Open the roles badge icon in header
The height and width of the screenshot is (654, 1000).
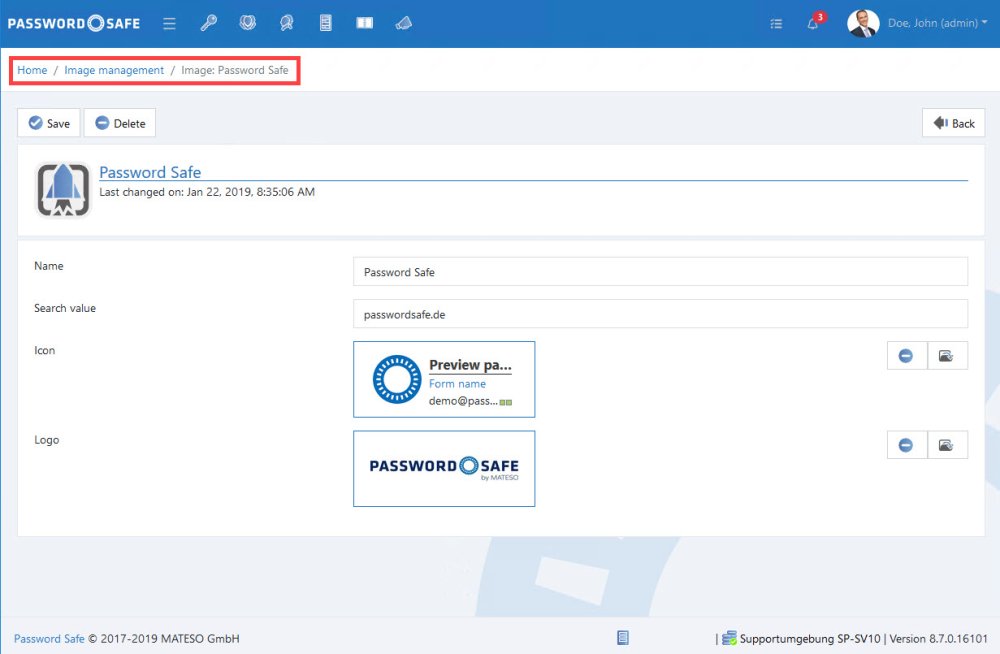[x=286, y=24]
